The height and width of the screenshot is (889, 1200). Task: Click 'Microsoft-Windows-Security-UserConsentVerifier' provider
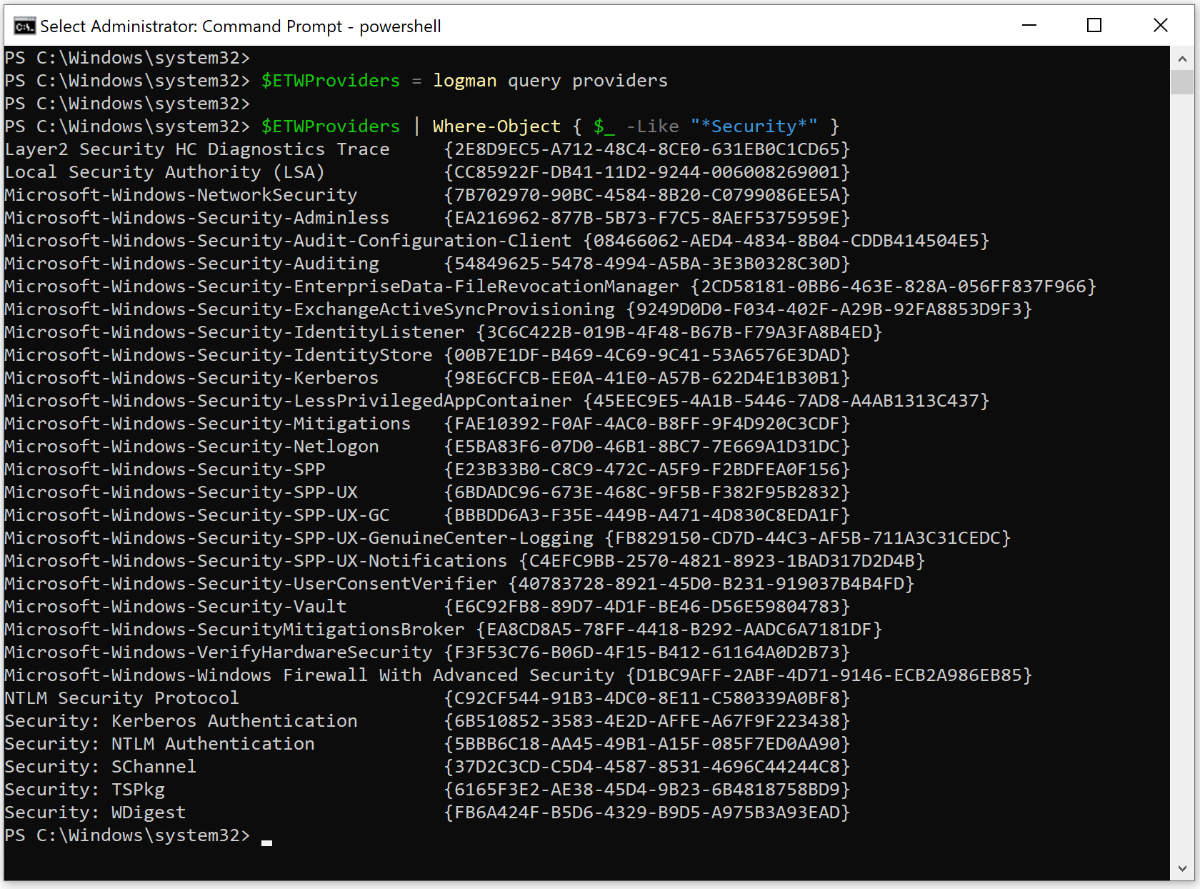point(251,584)
